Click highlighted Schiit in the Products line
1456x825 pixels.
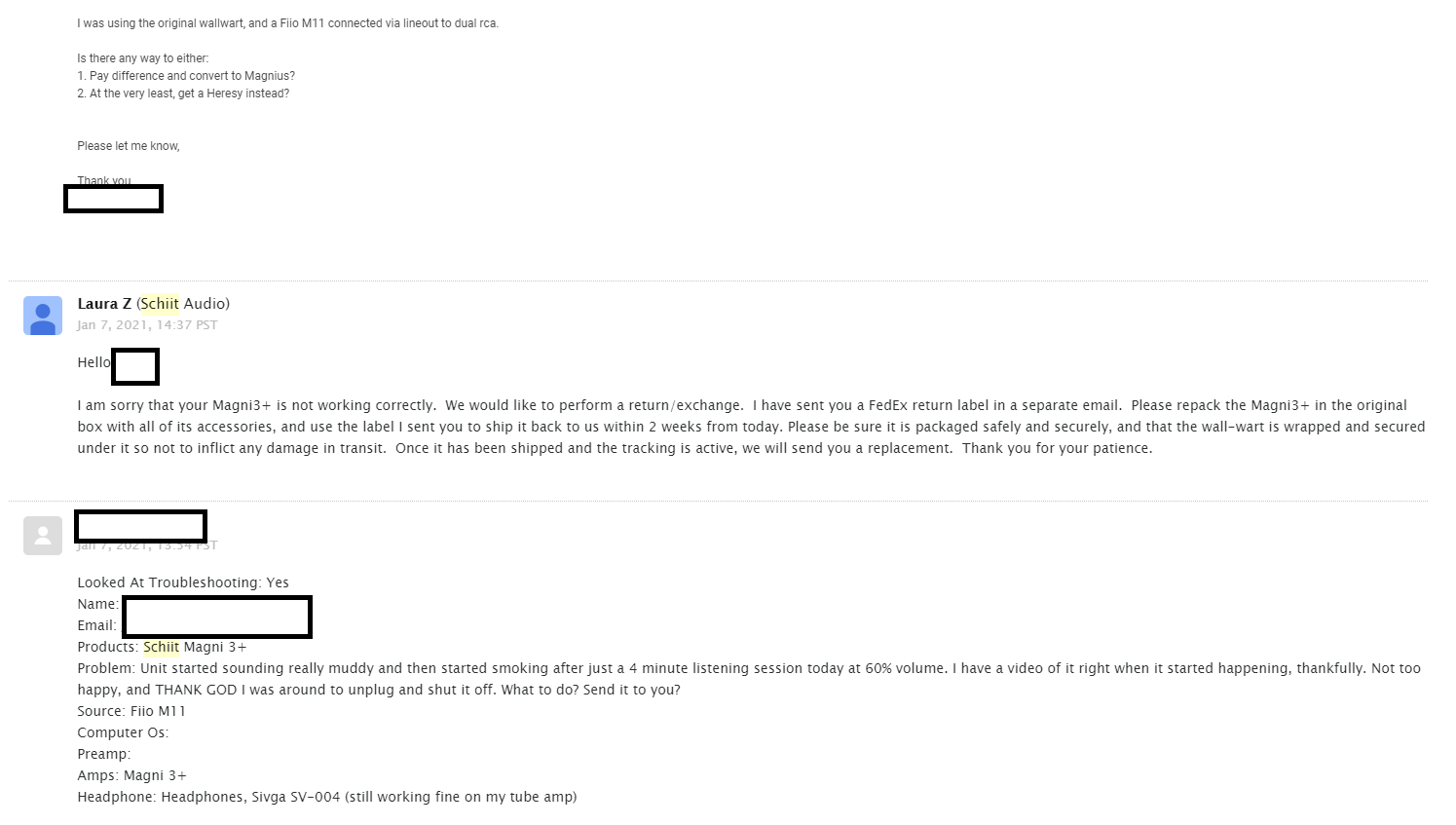tap(162, 647)
